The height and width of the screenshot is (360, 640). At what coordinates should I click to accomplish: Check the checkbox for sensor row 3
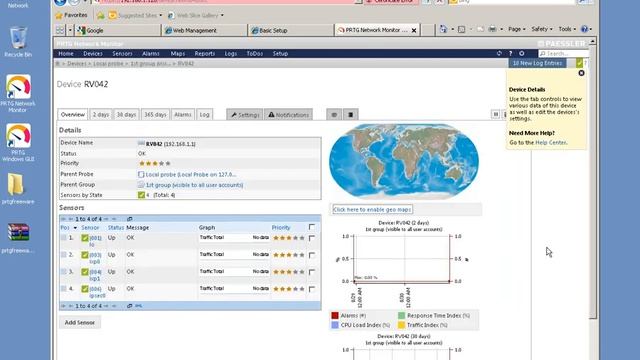click(312, 272)
